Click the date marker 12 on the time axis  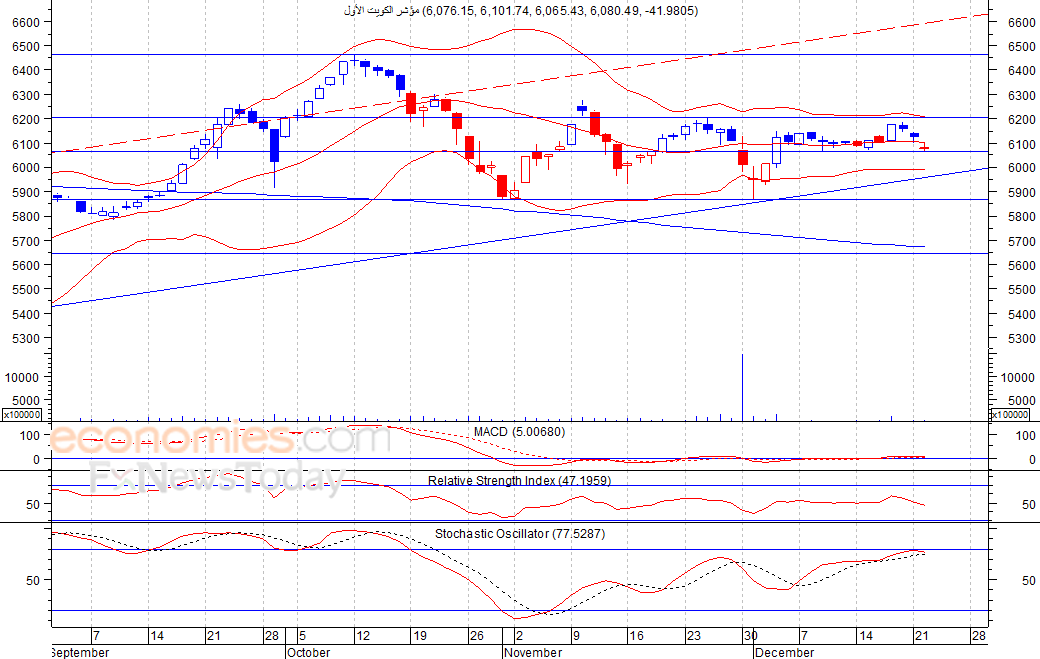[x=363, y=636]
